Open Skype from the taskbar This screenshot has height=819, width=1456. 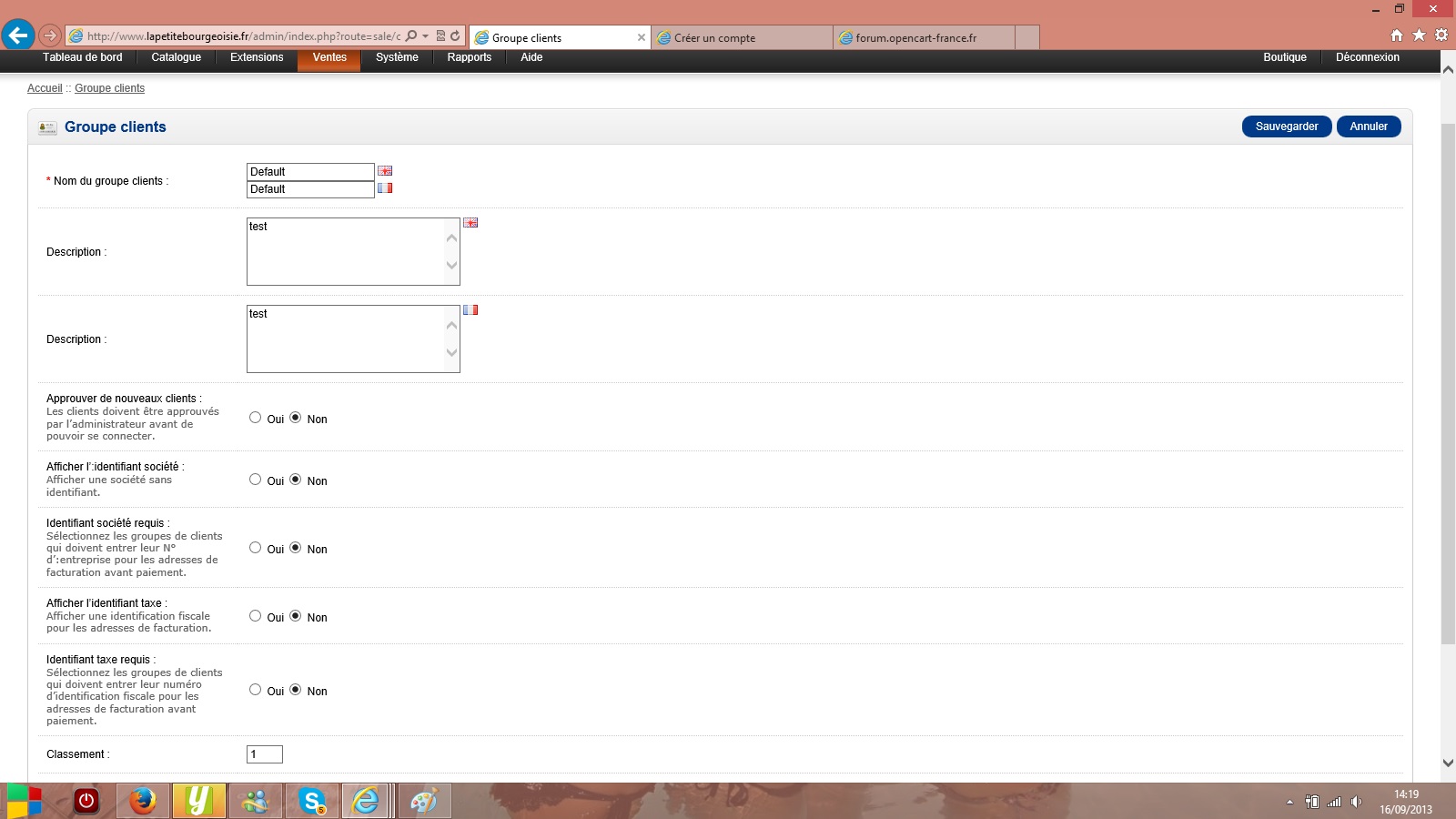click(x=313, y=801)
